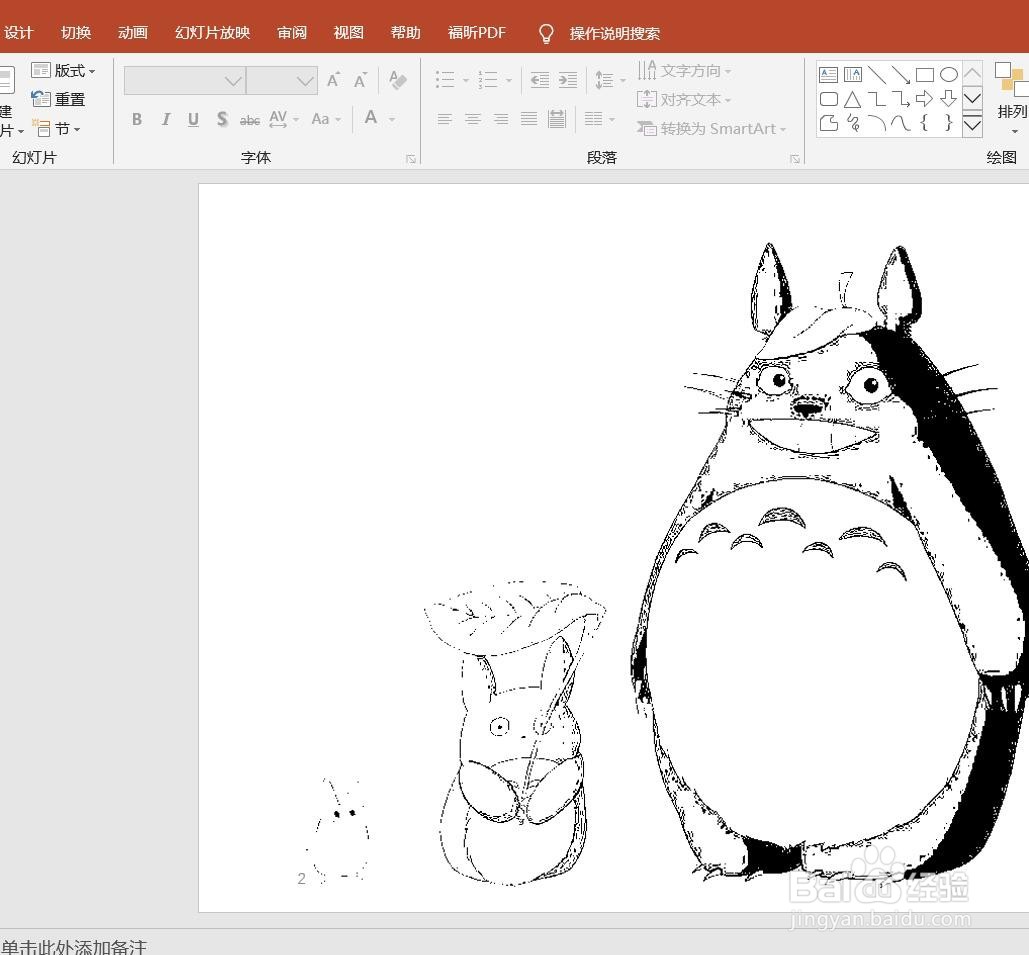Click the increase indent icon
Screen dimensions: 1029x955
tap(568, 80)
